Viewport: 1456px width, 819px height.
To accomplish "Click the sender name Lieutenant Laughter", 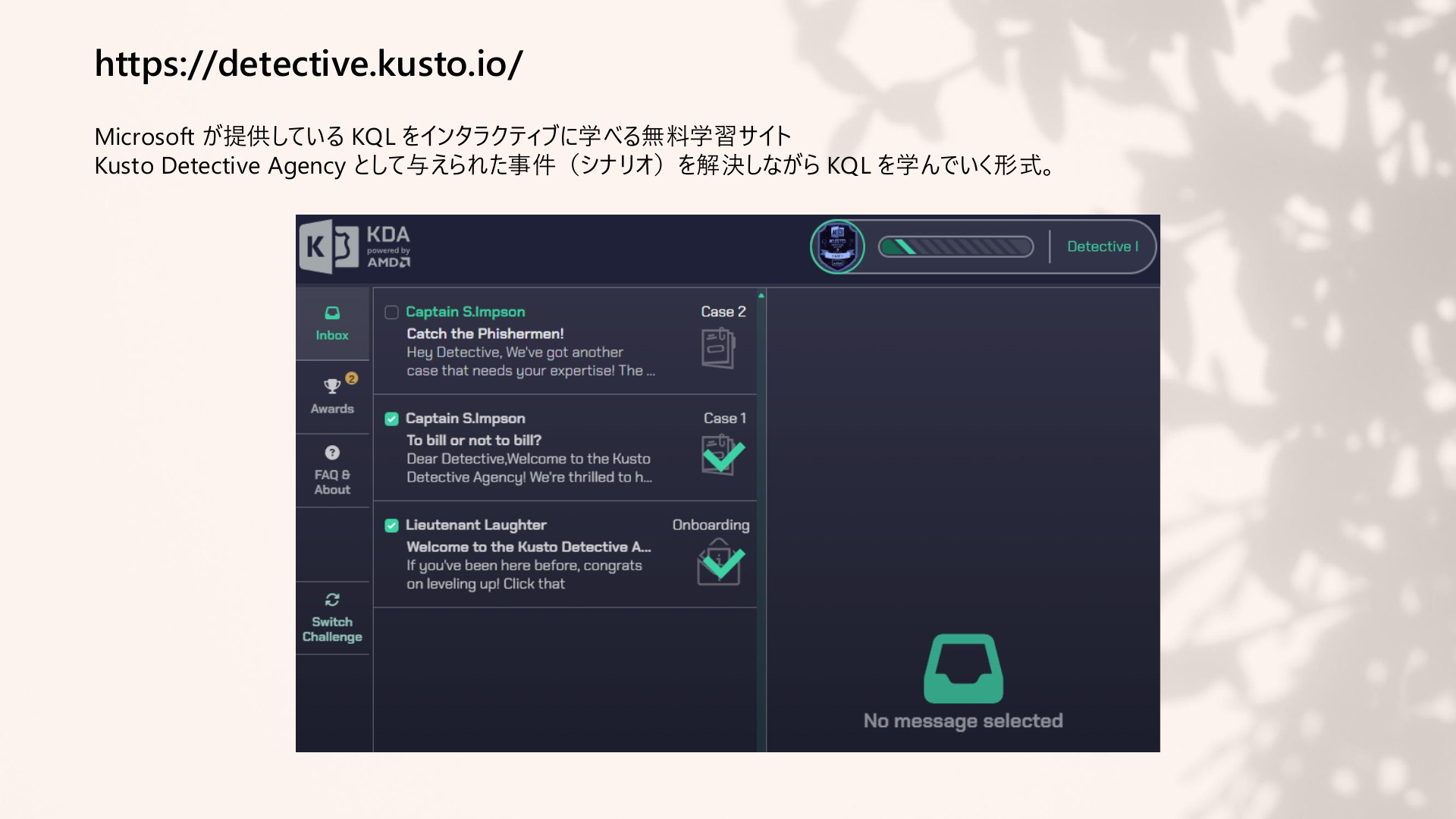I will [x=475, y=525].
